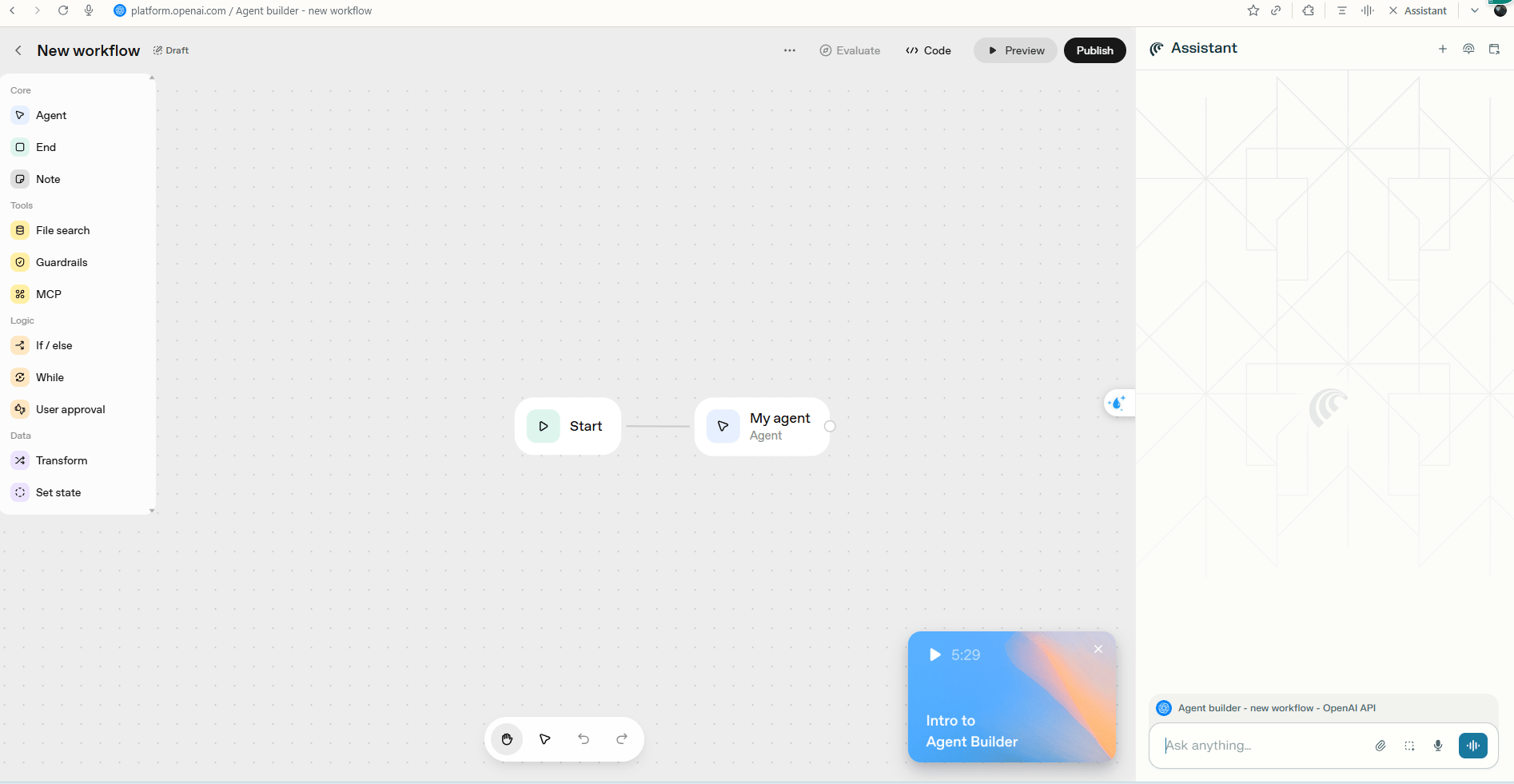Expand the browser chevron dropdown
1514x784 pixels.
point(1475,10)
